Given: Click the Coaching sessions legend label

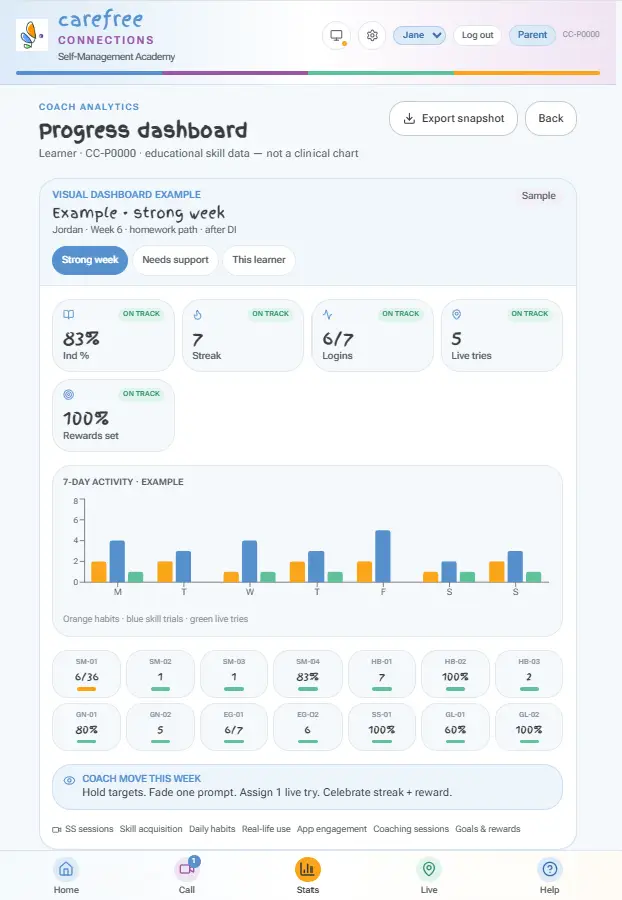Looking at the screenshot, I should pyautogui.click(x=411, y=829).
